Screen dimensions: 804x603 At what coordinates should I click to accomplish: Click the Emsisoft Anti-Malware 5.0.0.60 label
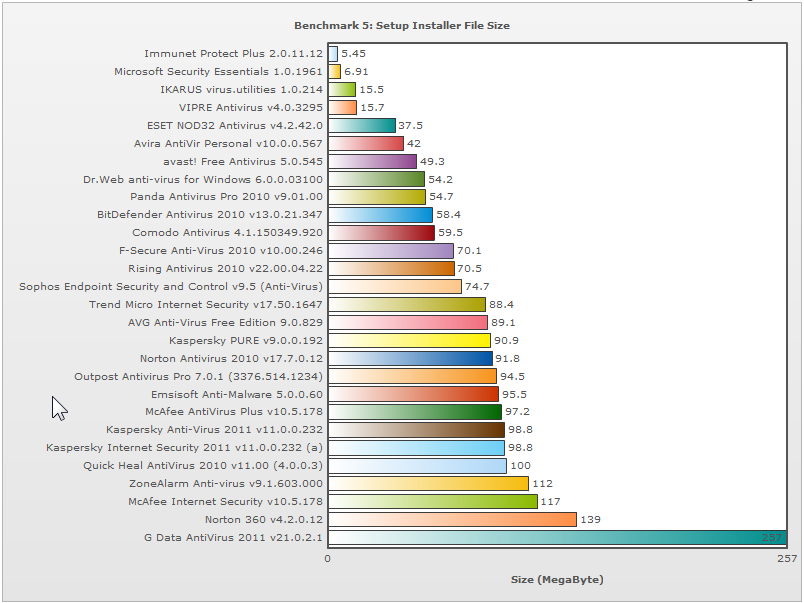(x=237, y=394)
